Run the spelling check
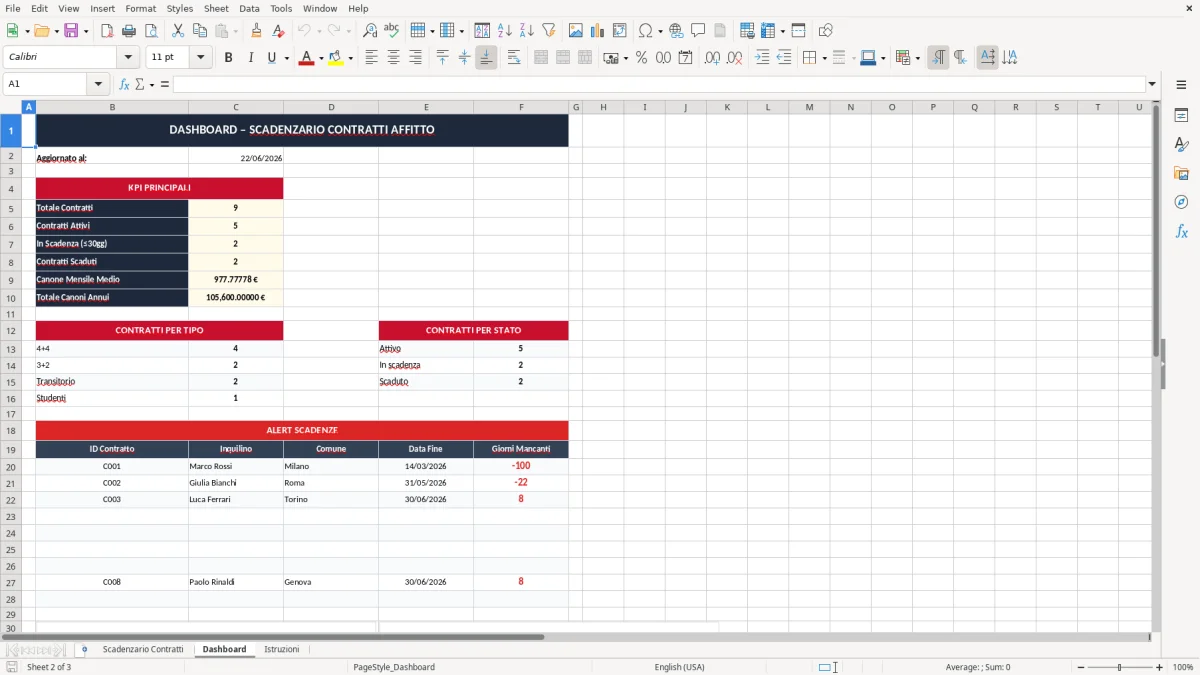 click(x=391, y=31)
